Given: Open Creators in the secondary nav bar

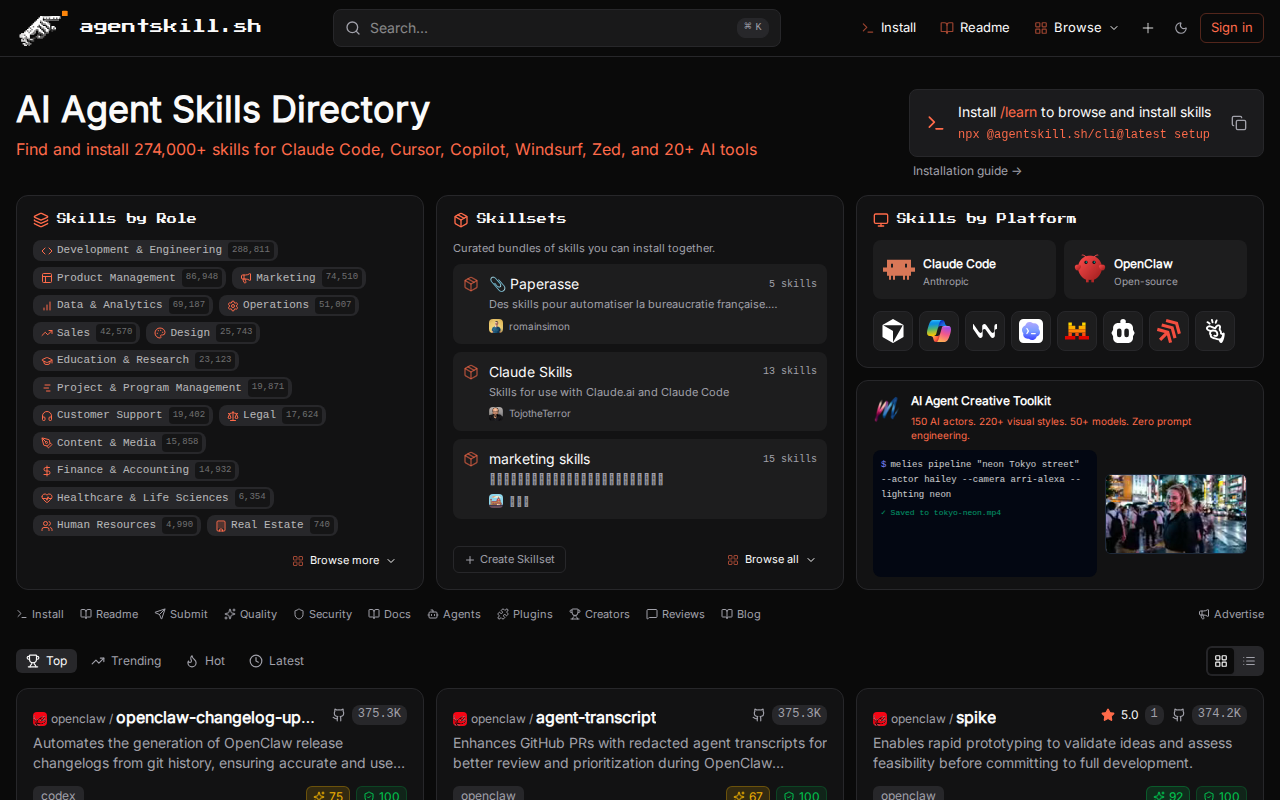Looking at the screenshot, I should pyautogui.click(x=599, y=614).
